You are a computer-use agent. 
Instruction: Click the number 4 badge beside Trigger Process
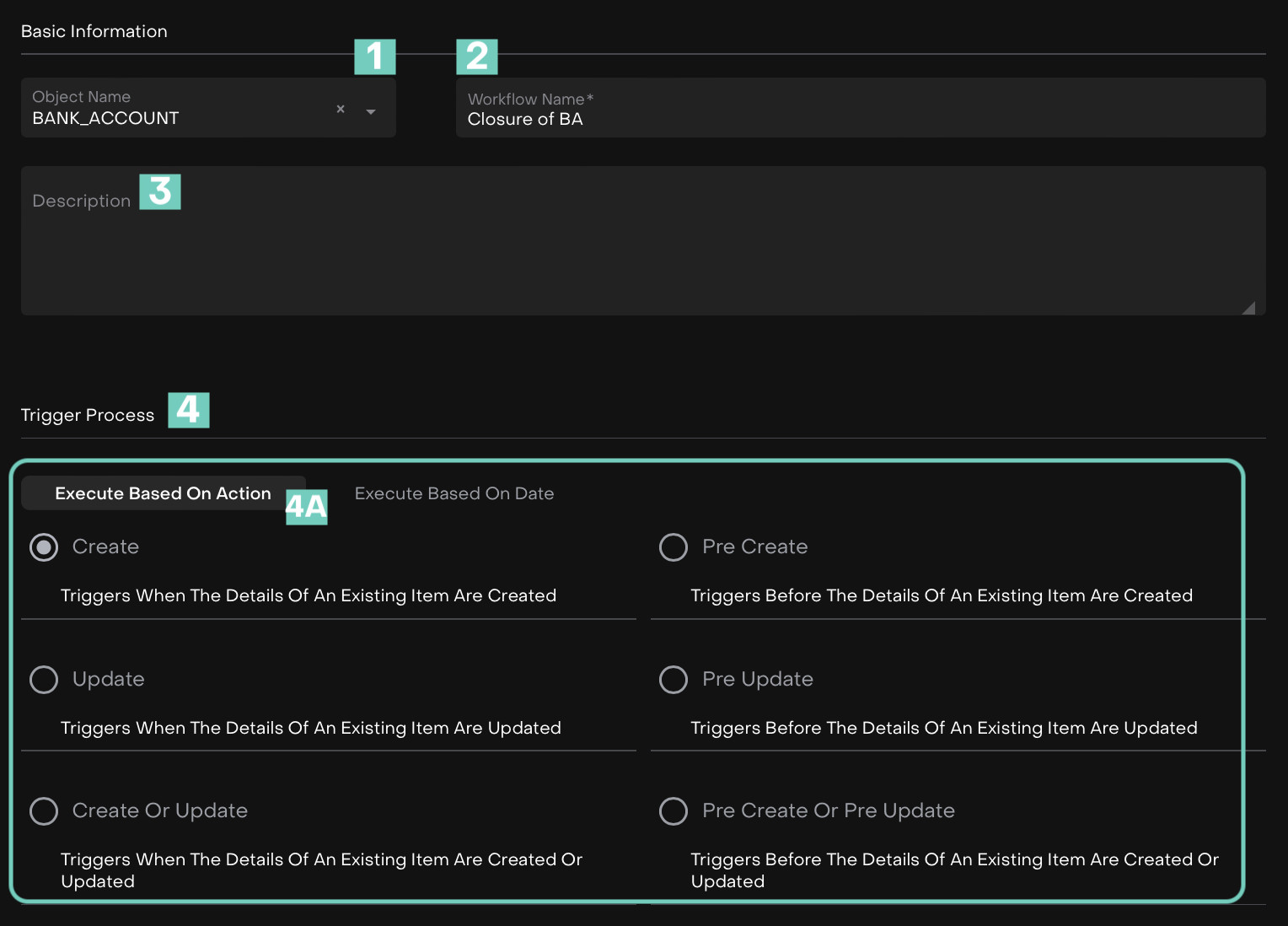pos(188,411)
